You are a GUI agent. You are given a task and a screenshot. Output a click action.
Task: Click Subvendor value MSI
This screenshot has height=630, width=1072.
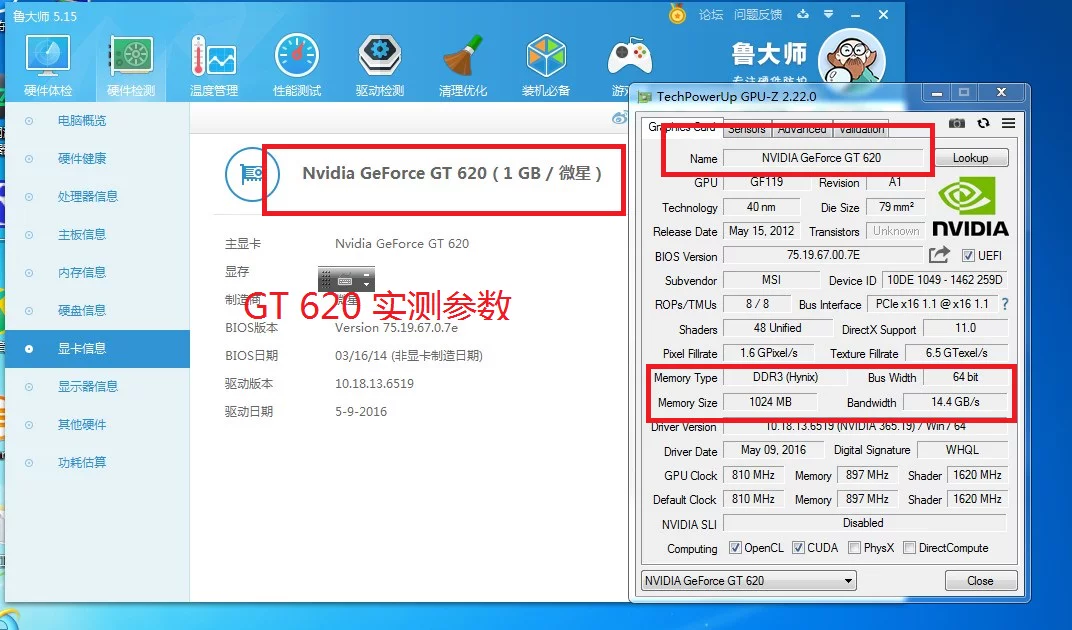click(x=771, y=280)
